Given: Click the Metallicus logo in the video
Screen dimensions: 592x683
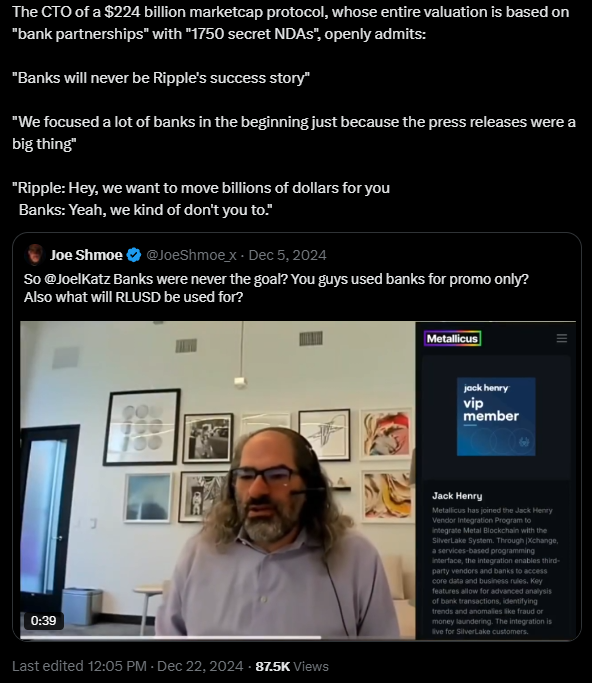Looking at the screenshot, I should point(452,338).
